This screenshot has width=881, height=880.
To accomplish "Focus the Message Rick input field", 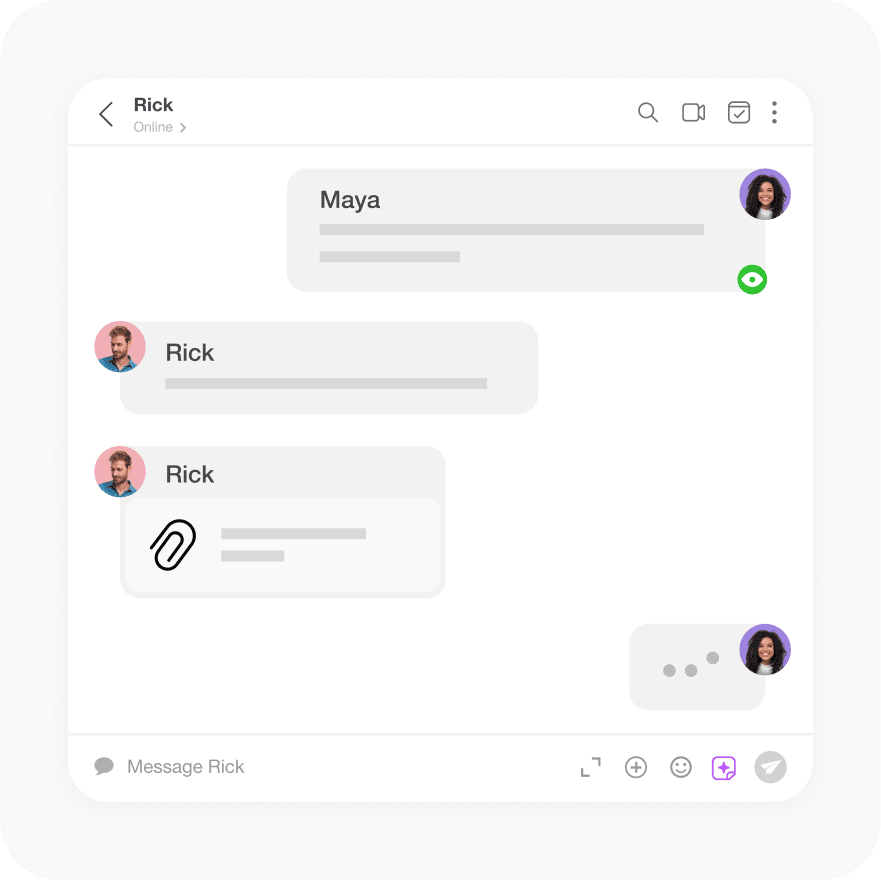I will [337, 767].
